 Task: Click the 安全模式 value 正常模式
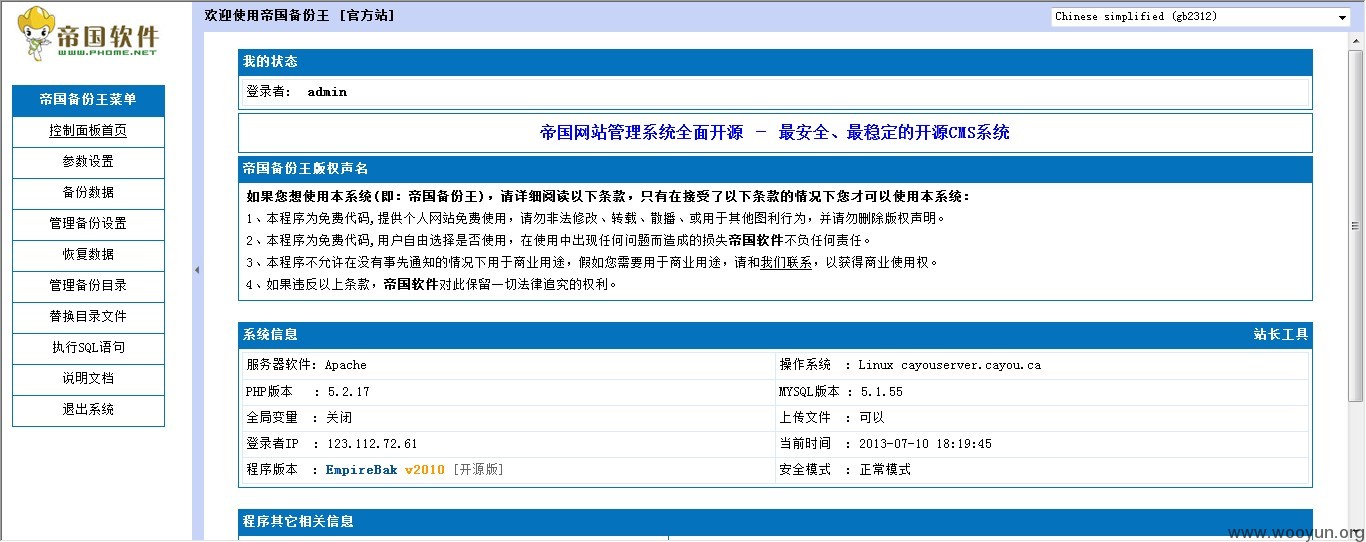point(885,470)
